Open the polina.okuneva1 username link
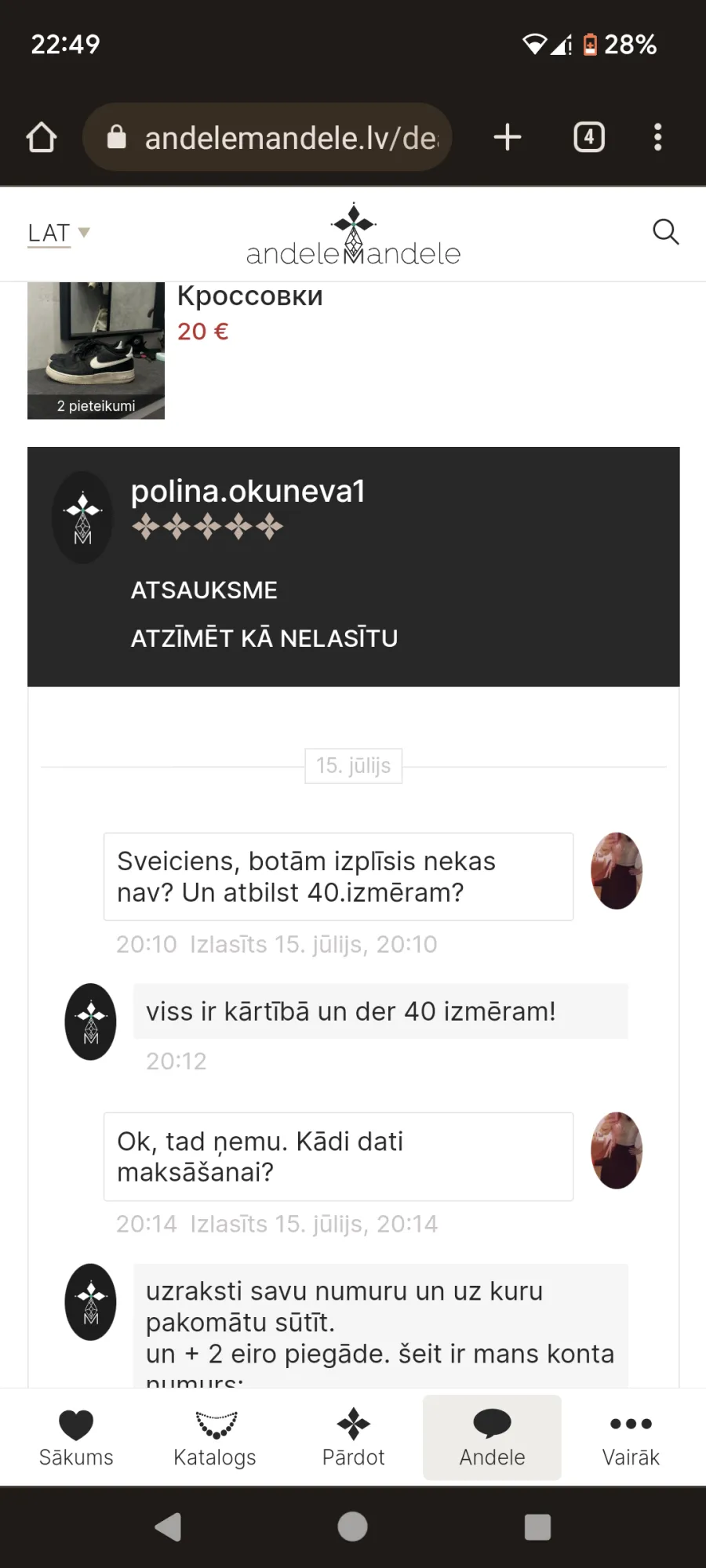 (248, 492)
